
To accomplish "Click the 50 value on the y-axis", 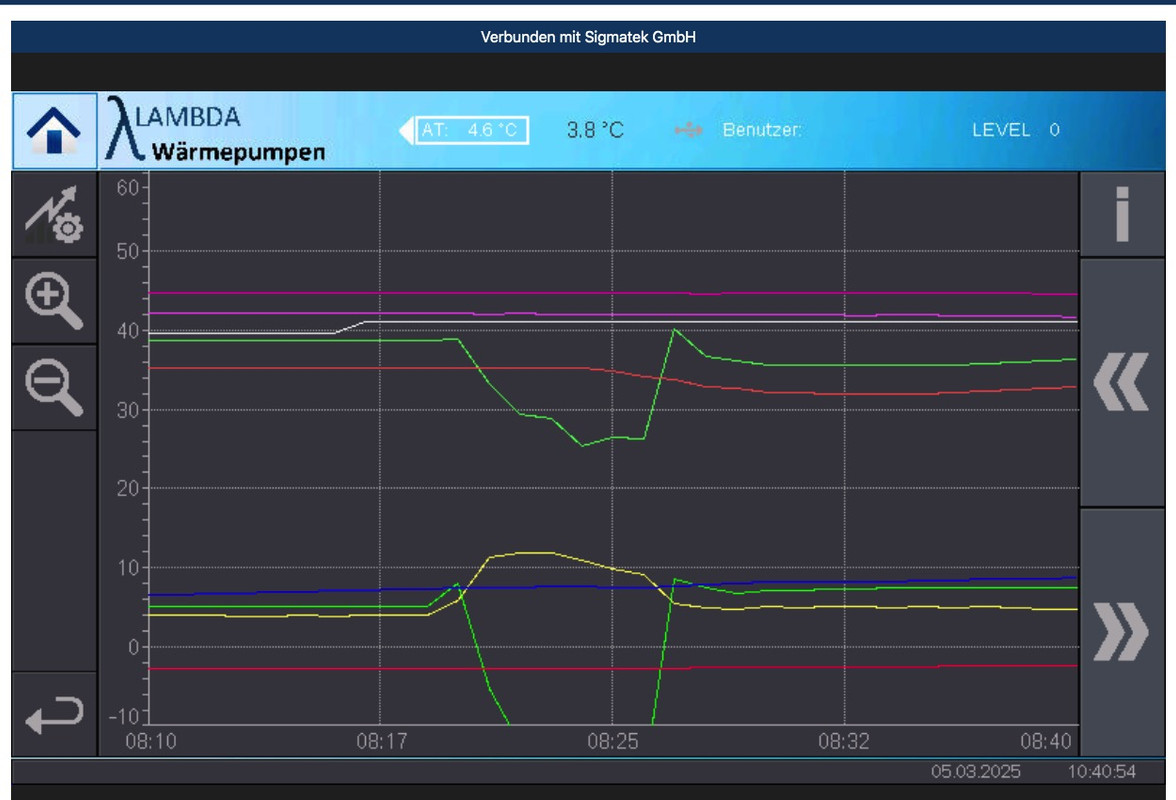I will point(128,251).
